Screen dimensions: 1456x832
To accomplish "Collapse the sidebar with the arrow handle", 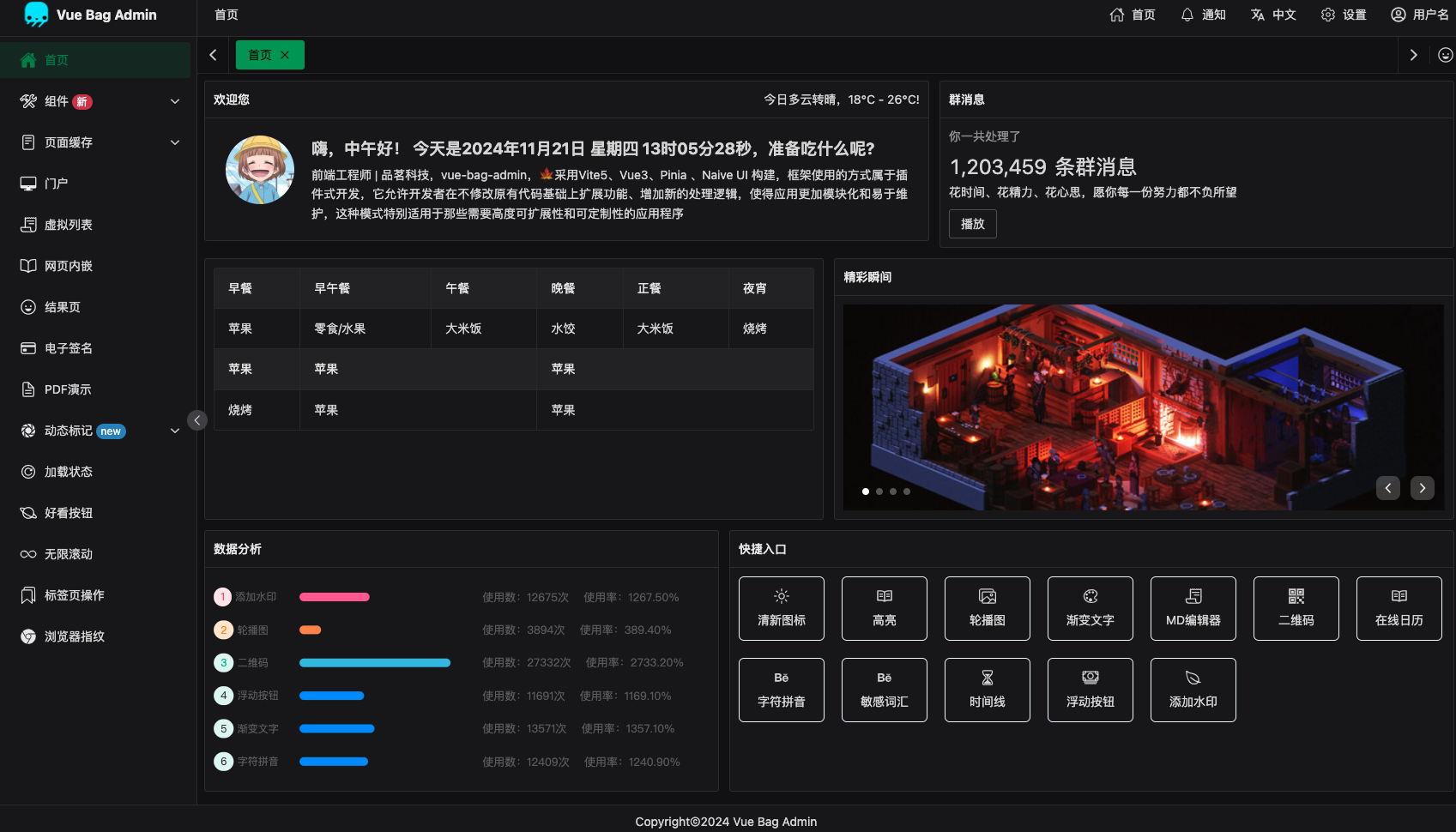I will [x=196, y=419].
